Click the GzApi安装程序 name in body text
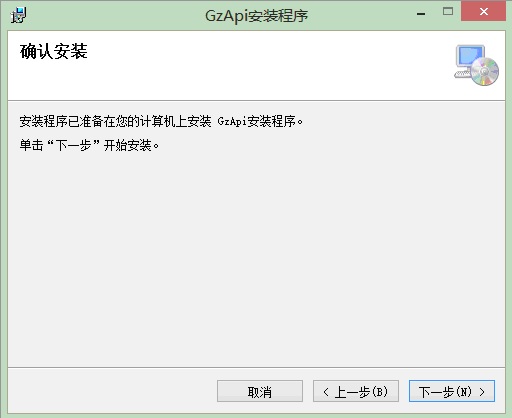 pyautogui.click(x=256, y=121)
